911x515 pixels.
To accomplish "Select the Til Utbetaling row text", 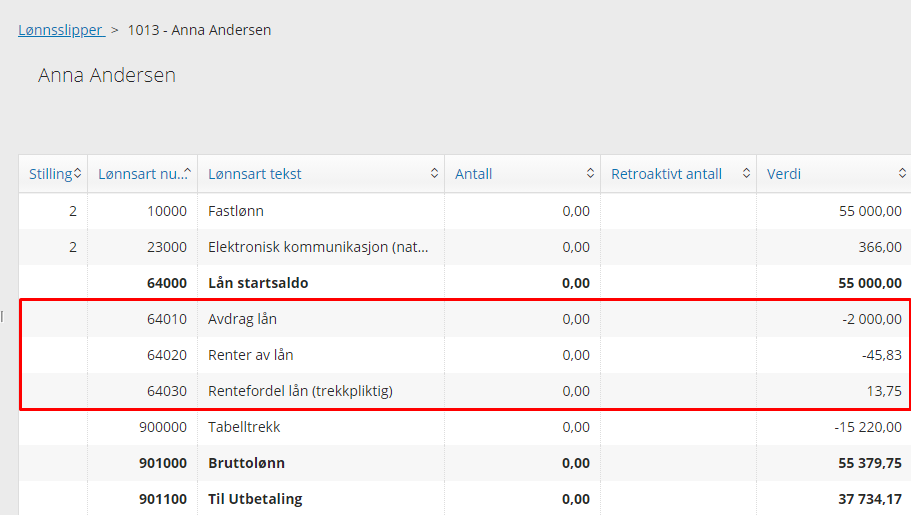I will tap(255, 499).
